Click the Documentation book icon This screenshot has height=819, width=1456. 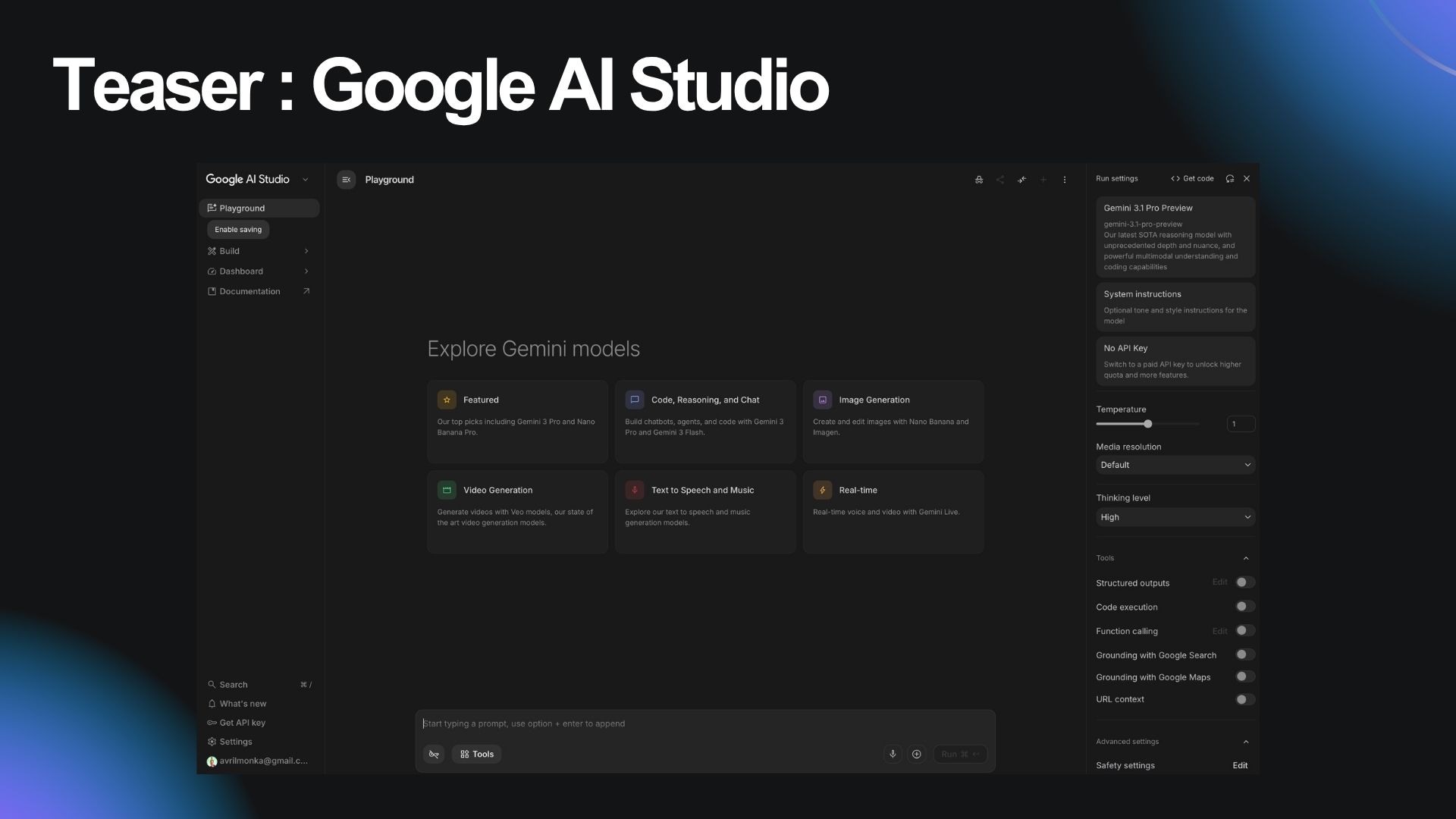[x=212, y=291]
